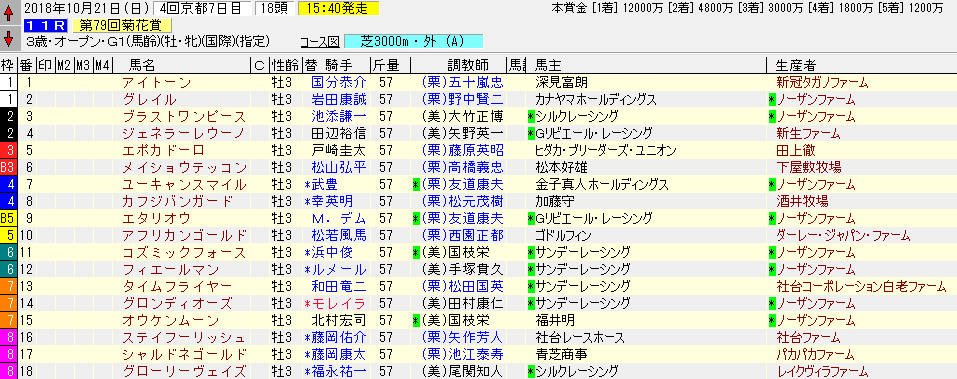
Task: Select horse name フィエールマン
Action: point(175,269)
